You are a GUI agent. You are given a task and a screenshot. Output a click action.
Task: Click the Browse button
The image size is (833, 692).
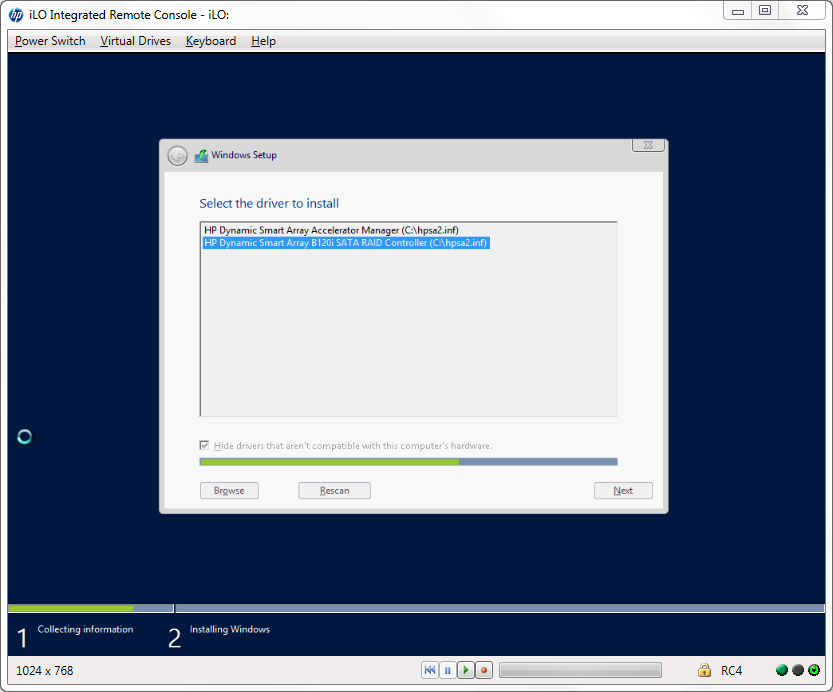(x=229, y=491)
